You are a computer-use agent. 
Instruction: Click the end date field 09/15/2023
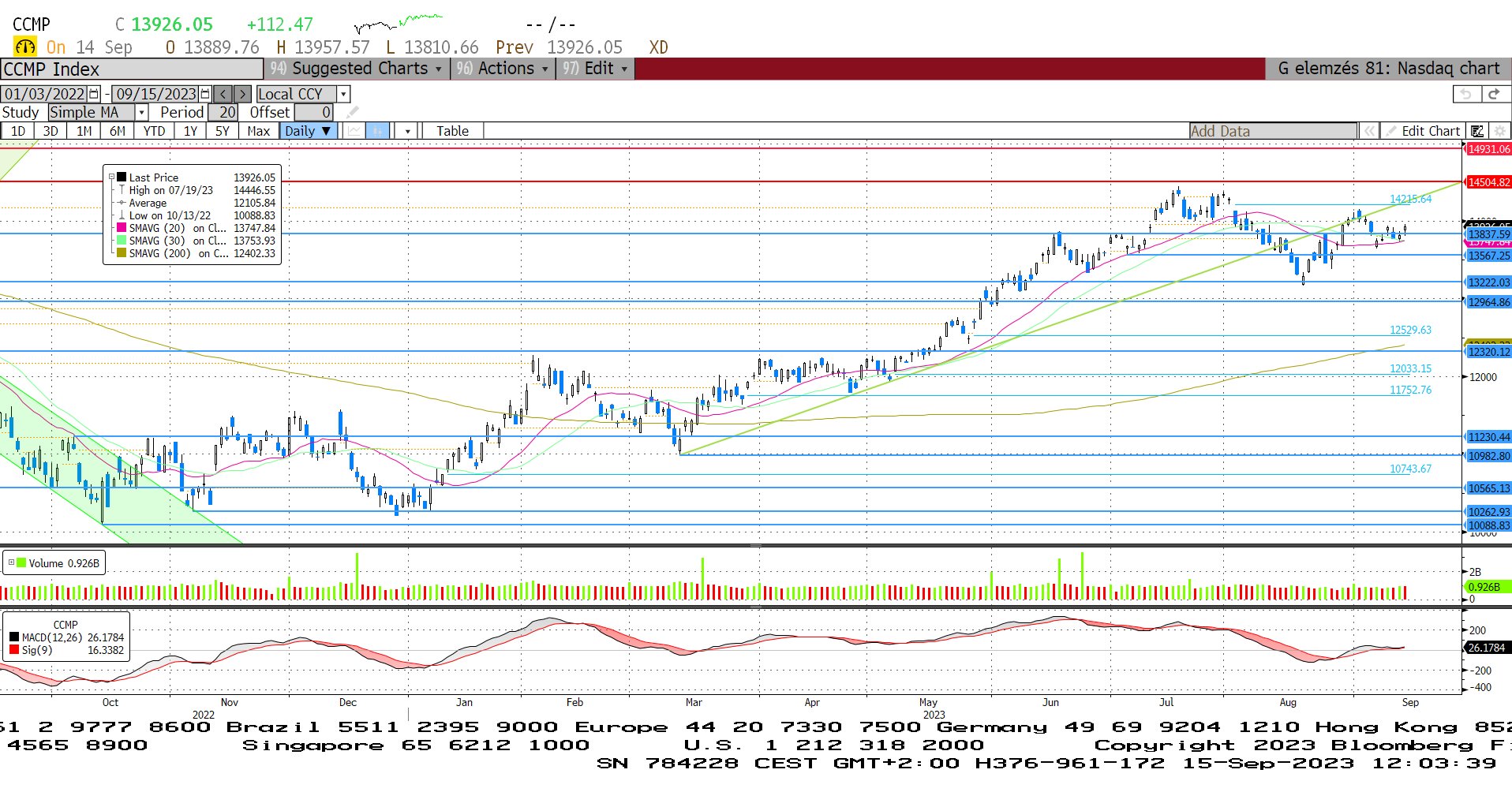155,94
